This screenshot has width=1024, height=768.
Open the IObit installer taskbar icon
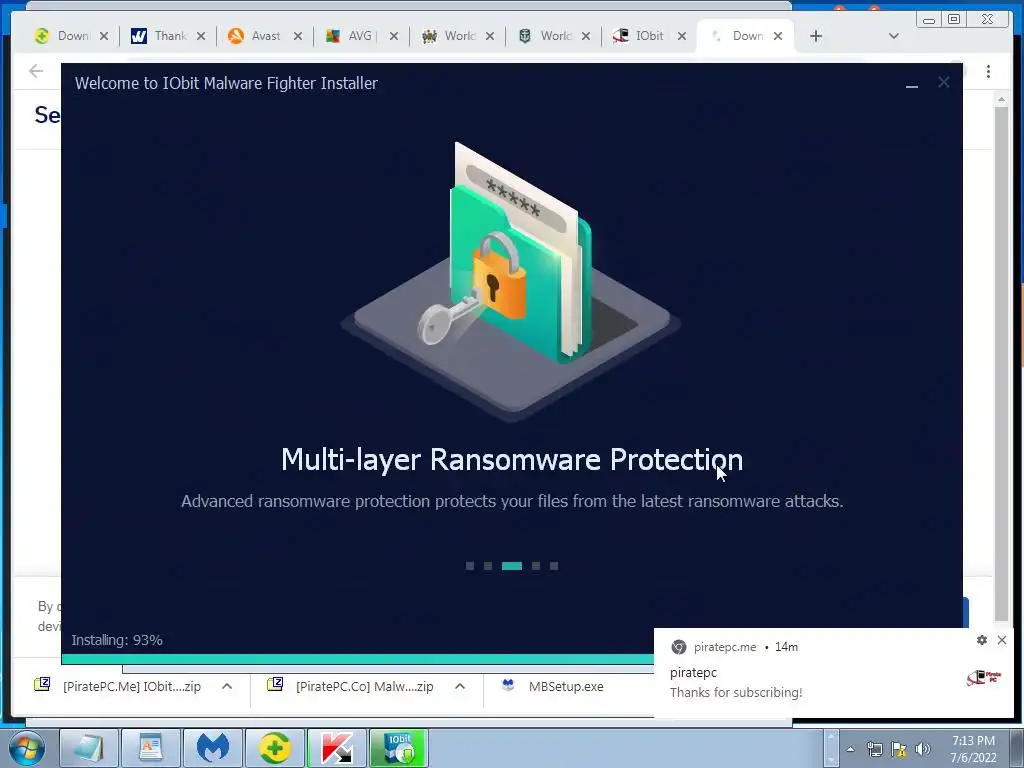click(x=399, y=748)
